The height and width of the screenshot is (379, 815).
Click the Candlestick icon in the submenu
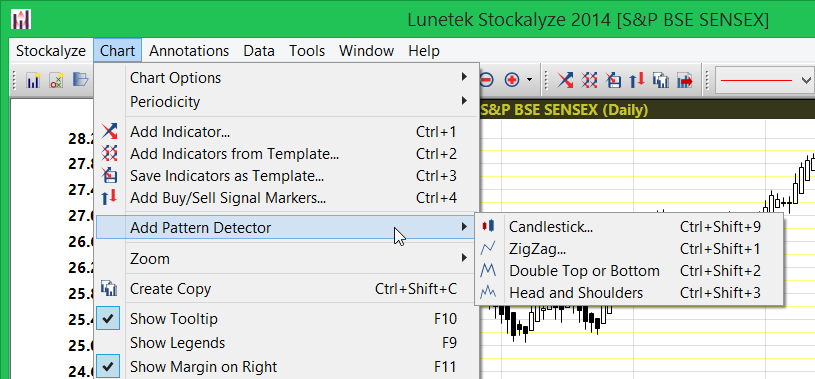coord(488,226)
